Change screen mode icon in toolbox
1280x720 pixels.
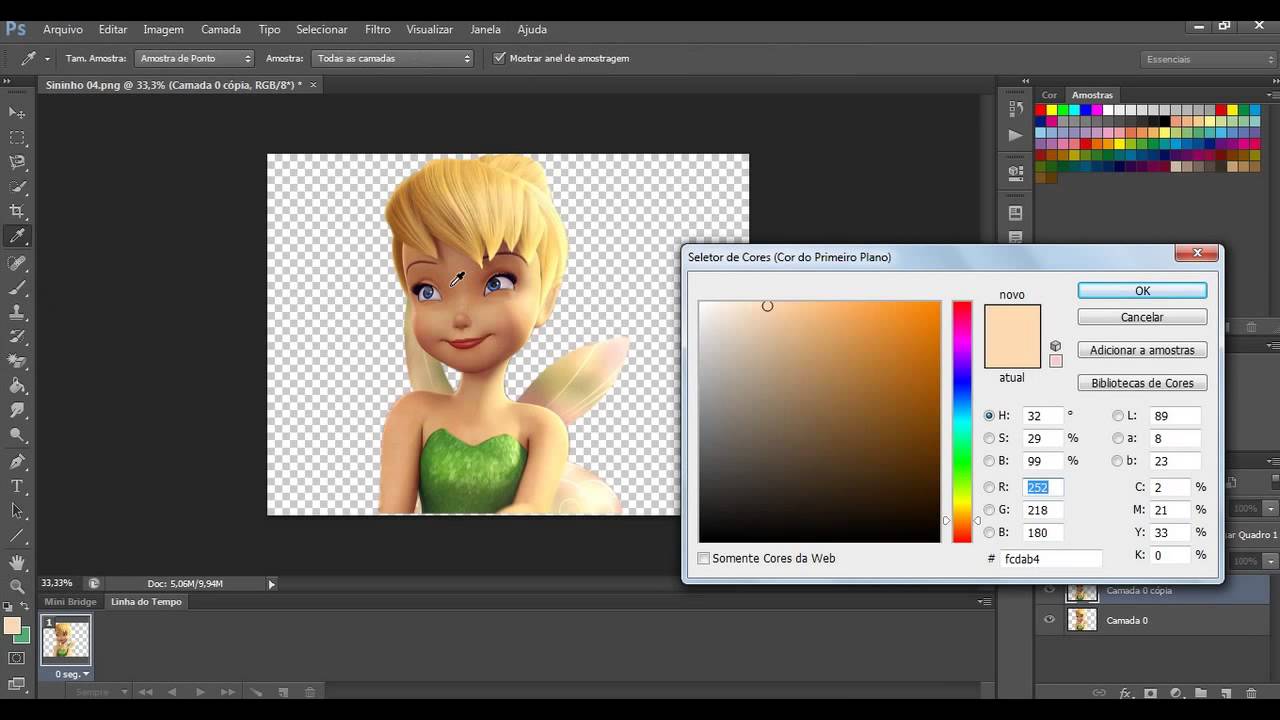coord(17,684)
